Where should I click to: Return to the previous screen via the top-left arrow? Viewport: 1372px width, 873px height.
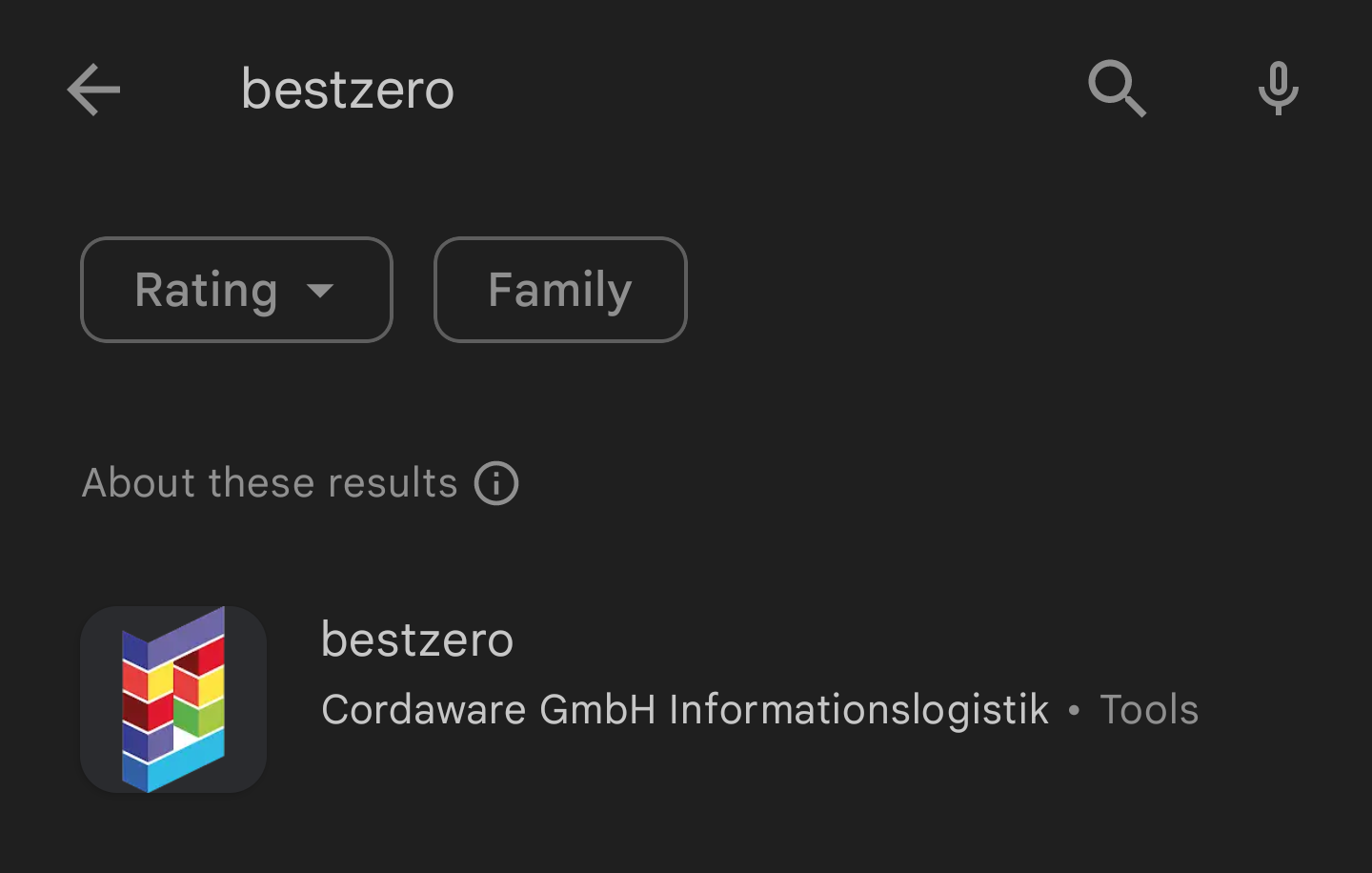(93, 90)
